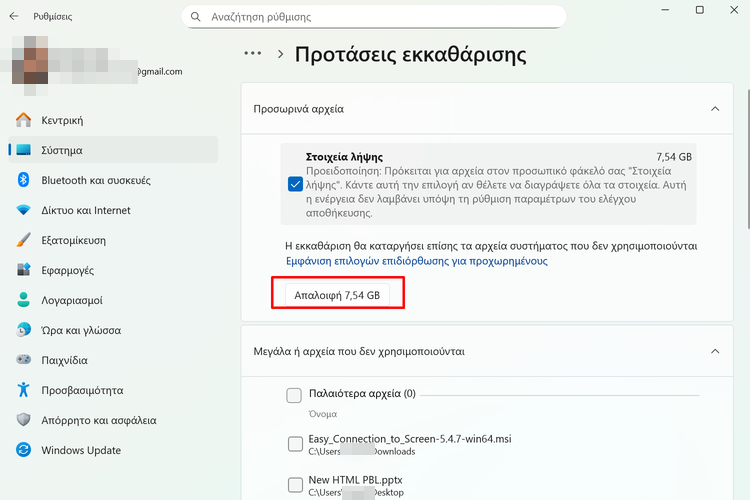The height and width of the screenshot is (500, 750).
Task: Open Λογαριασμοί settings
Action: 71,300
